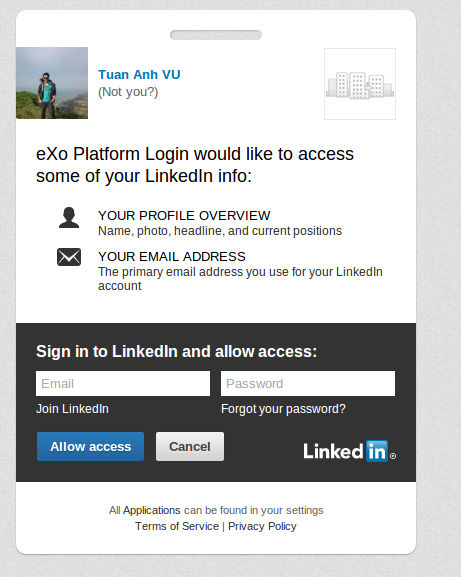Viewport: 461px width, 577px height.
Task: Click the LinkedIn logo
Action: tap(350, 451)
